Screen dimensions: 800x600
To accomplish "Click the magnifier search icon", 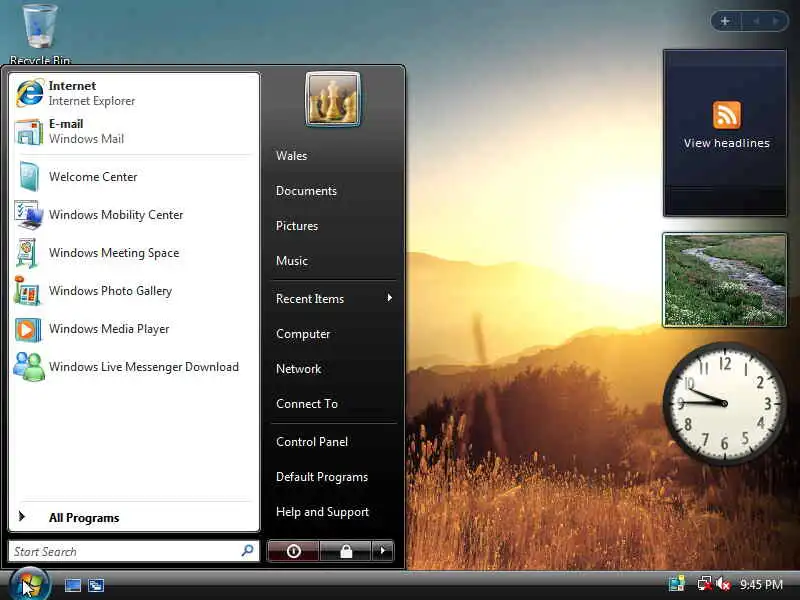I will [247, 551].
